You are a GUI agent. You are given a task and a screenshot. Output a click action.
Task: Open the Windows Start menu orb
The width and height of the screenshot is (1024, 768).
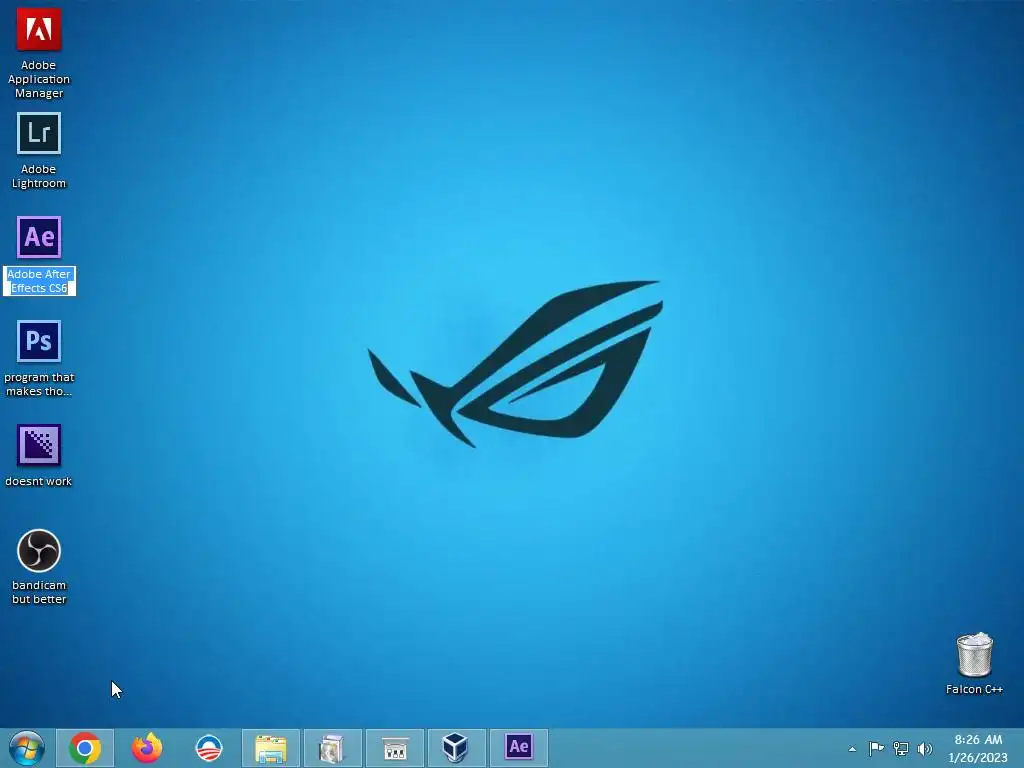click(27, 748)
